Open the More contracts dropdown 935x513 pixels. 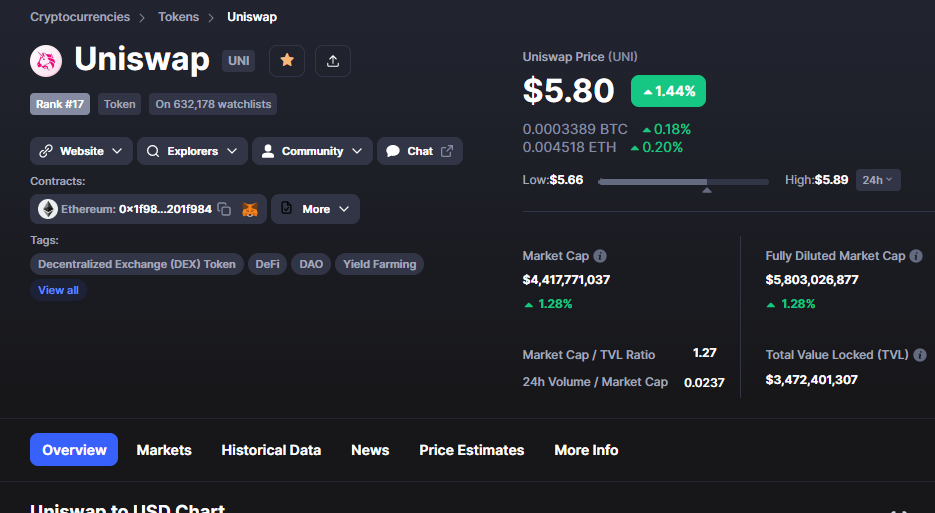pyautogui.click(x=315, y=209)
